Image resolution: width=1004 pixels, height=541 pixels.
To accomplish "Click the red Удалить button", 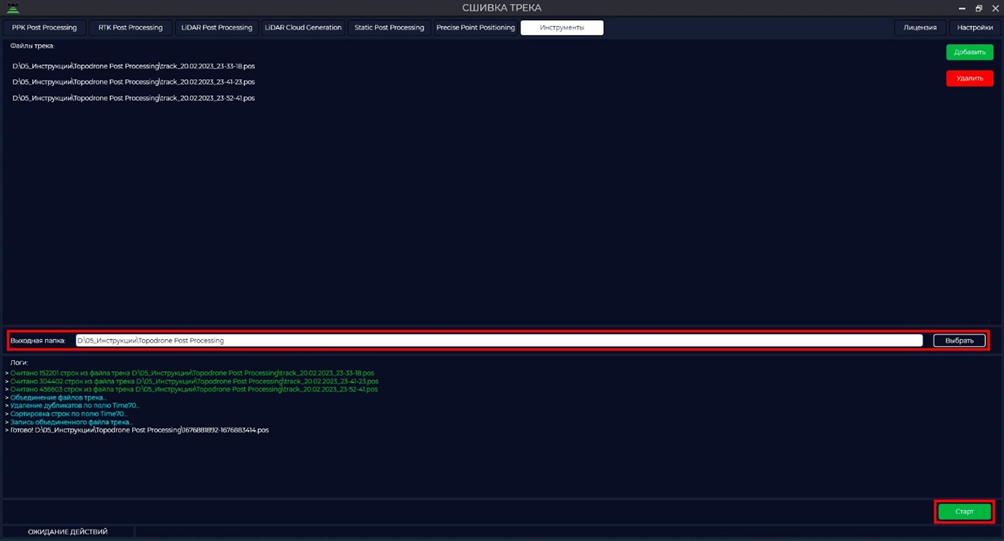I will point(969,78).
